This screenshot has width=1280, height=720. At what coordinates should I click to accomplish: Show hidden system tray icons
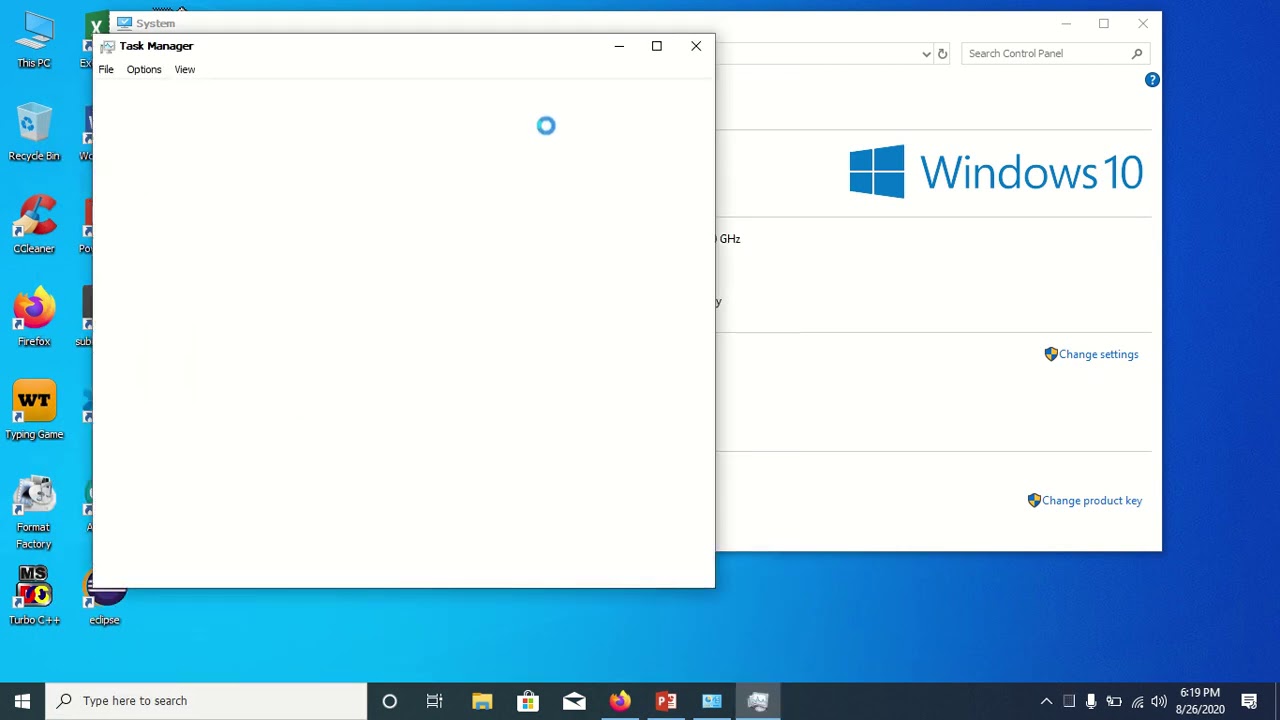pos(1046,701)
